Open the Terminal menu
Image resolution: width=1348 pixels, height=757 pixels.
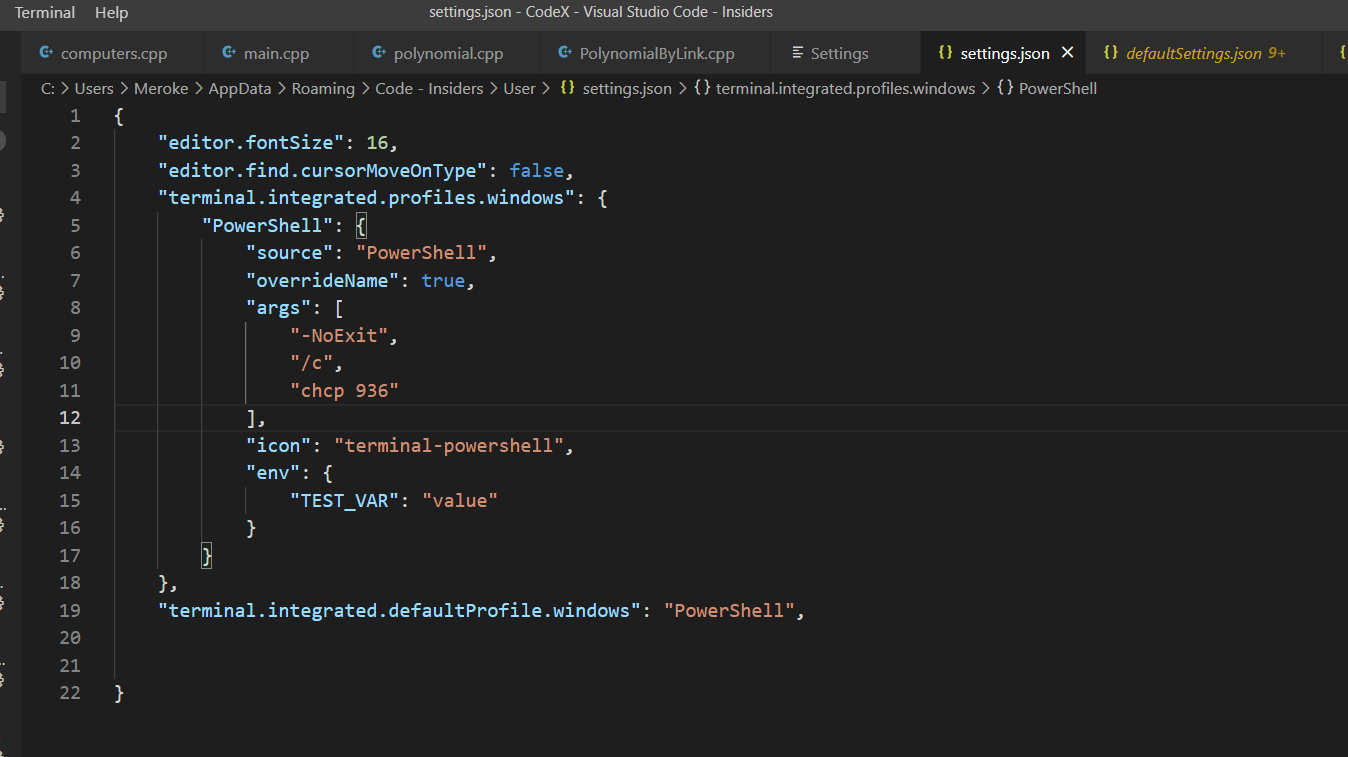tap(45, 12)
